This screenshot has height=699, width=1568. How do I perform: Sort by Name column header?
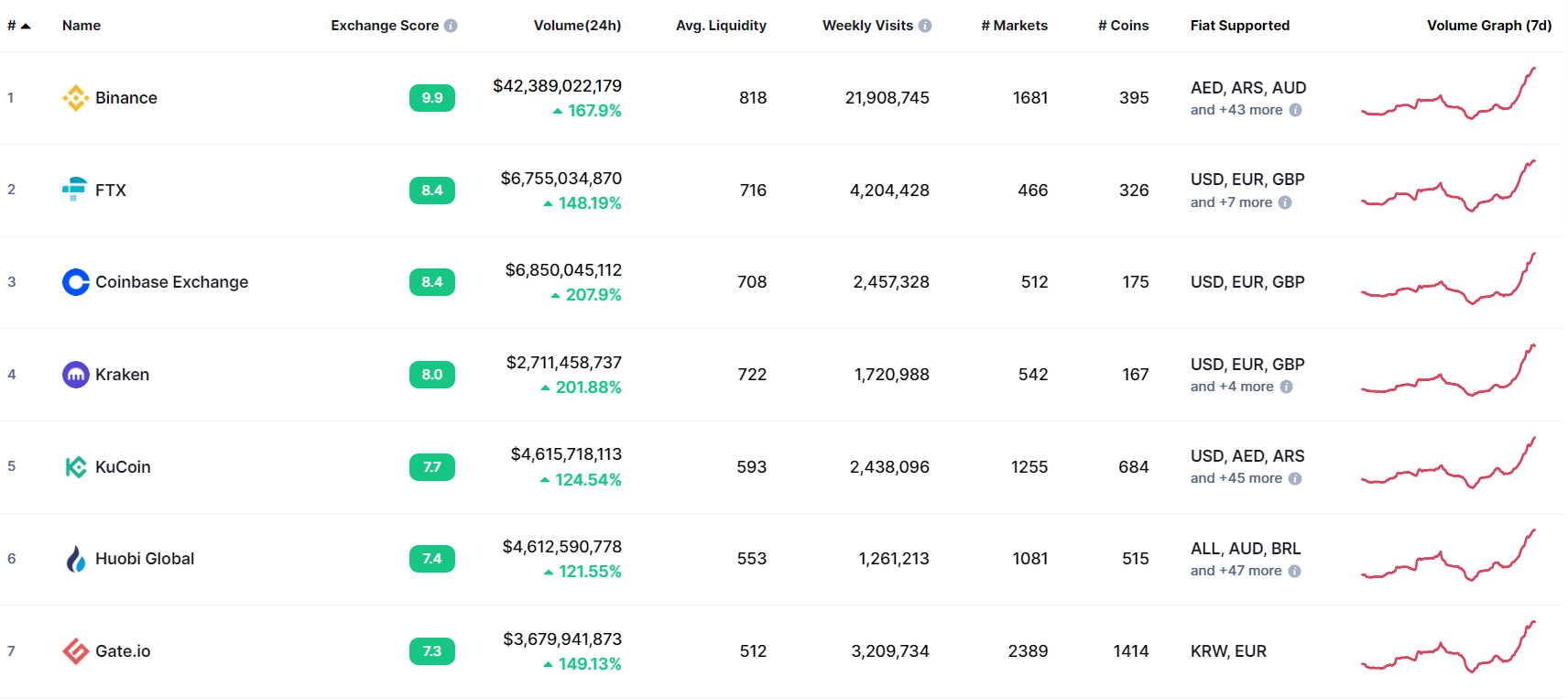pyautogui.click(x=82, y=26)
